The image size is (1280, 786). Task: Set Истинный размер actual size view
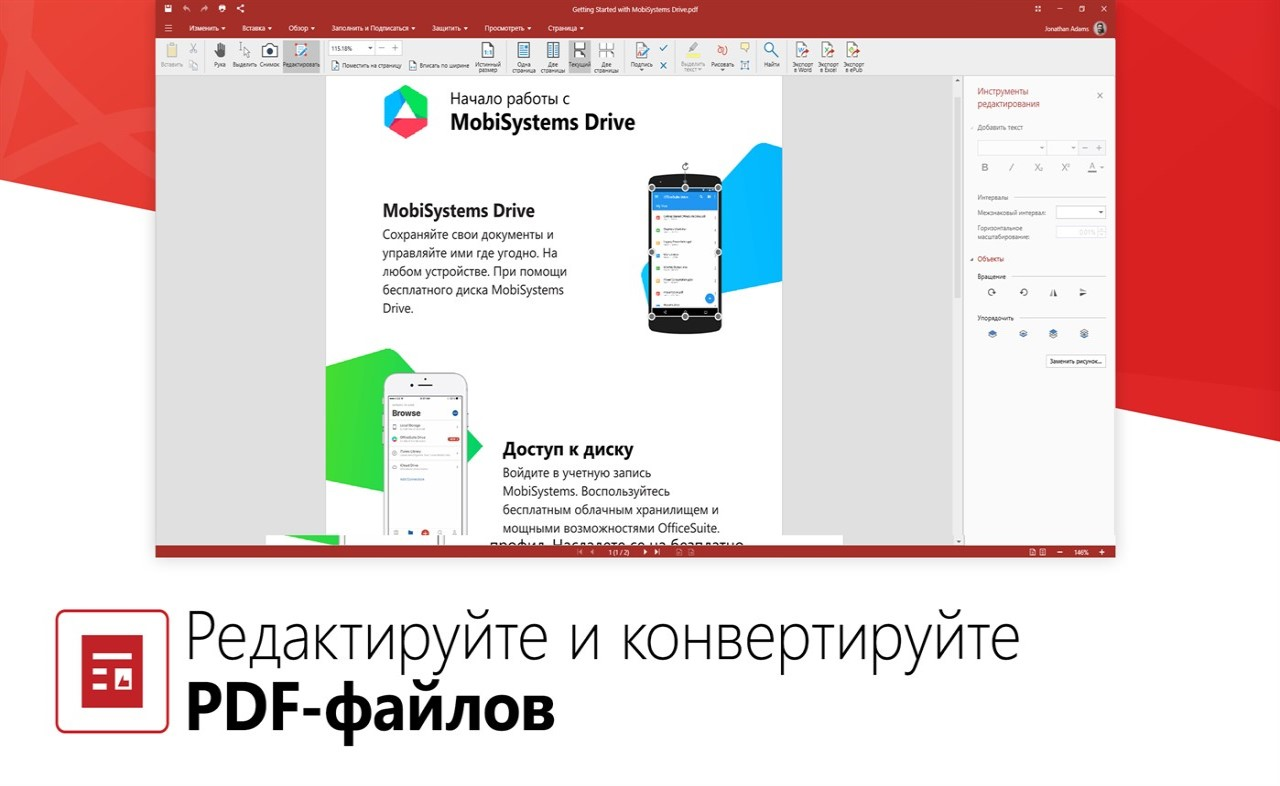[488, 57]
